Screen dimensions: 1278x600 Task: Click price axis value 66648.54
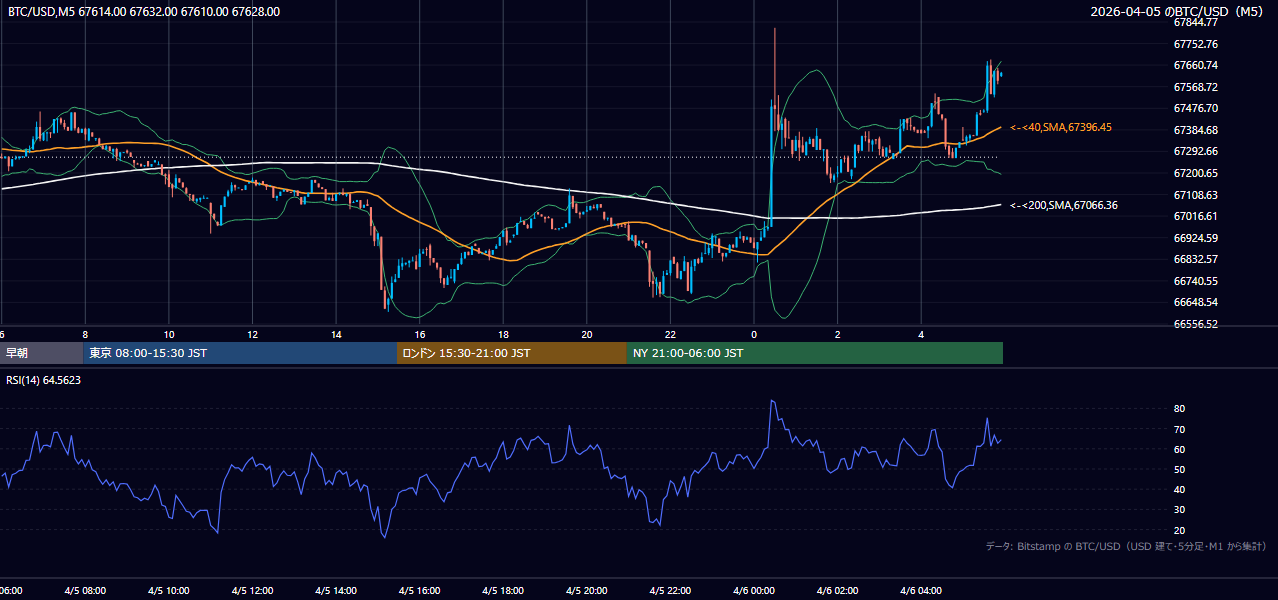point(1195,302)
